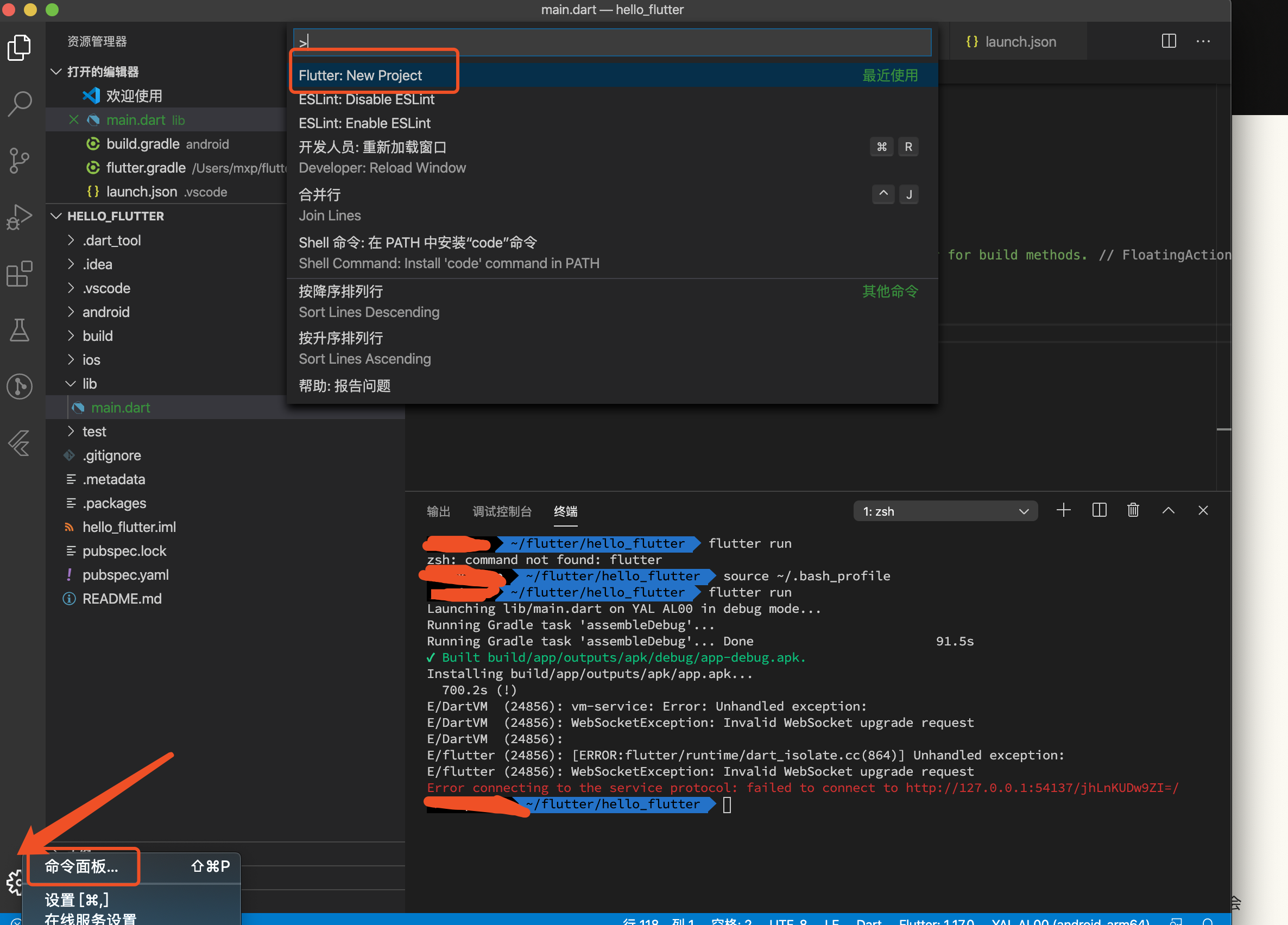Expand the android folder

point(106,312)
